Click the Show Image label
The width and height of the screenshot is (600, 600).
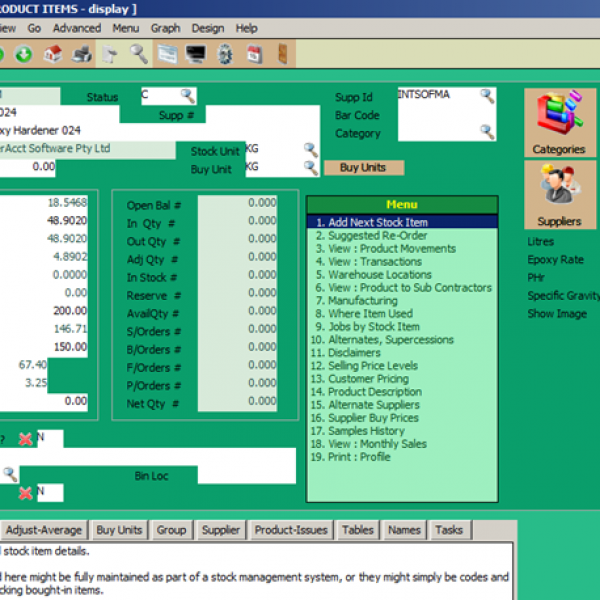(x=557, y=314)
